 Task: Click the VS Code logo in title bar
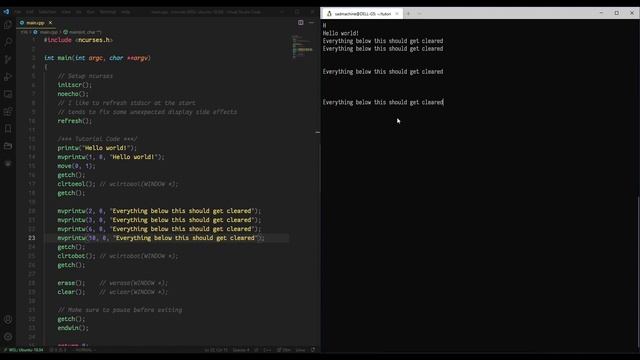tap(6, 12)
